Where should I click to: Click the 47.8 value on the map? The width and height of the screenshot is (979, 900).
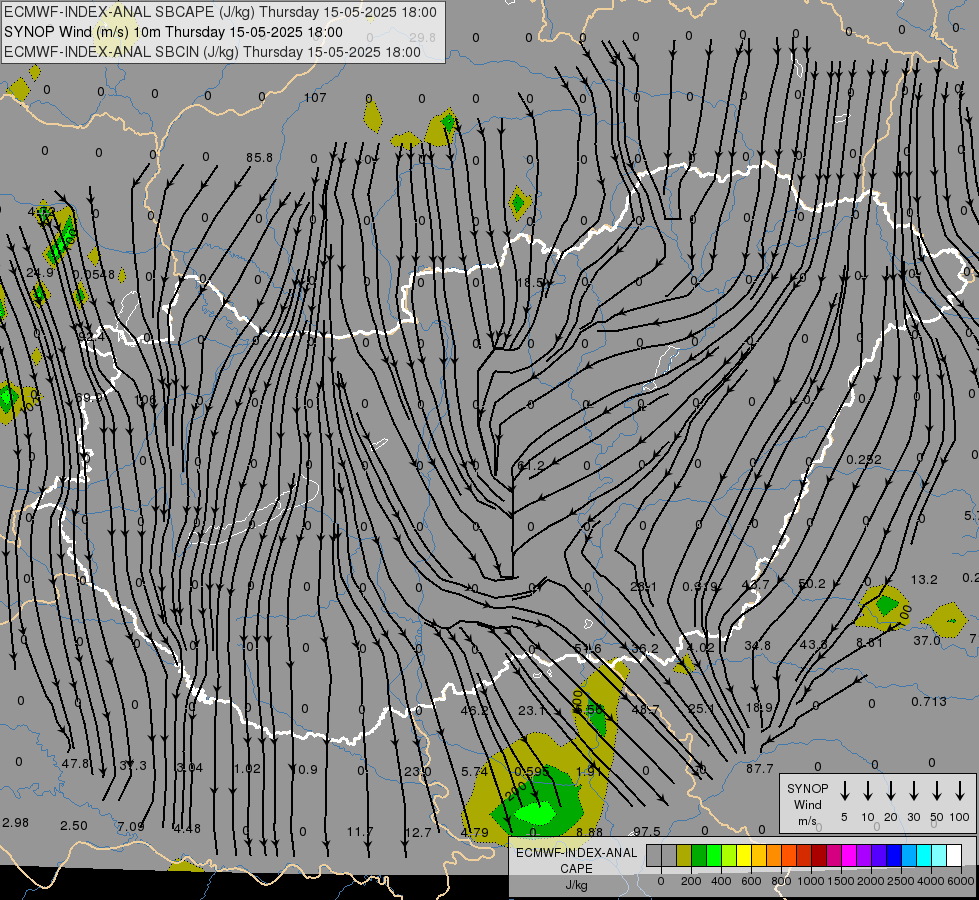click(x=76, y=763)
